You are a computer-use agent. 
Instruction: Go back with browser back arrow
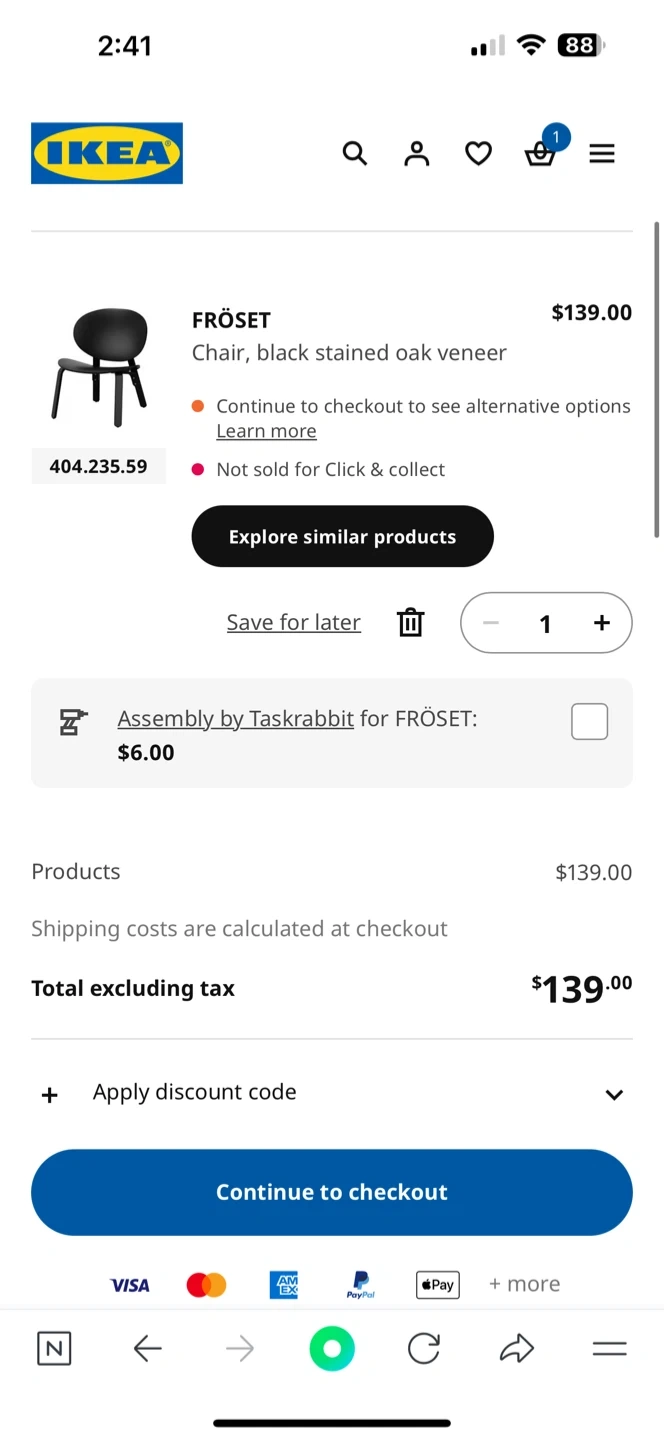point(147,1349)
